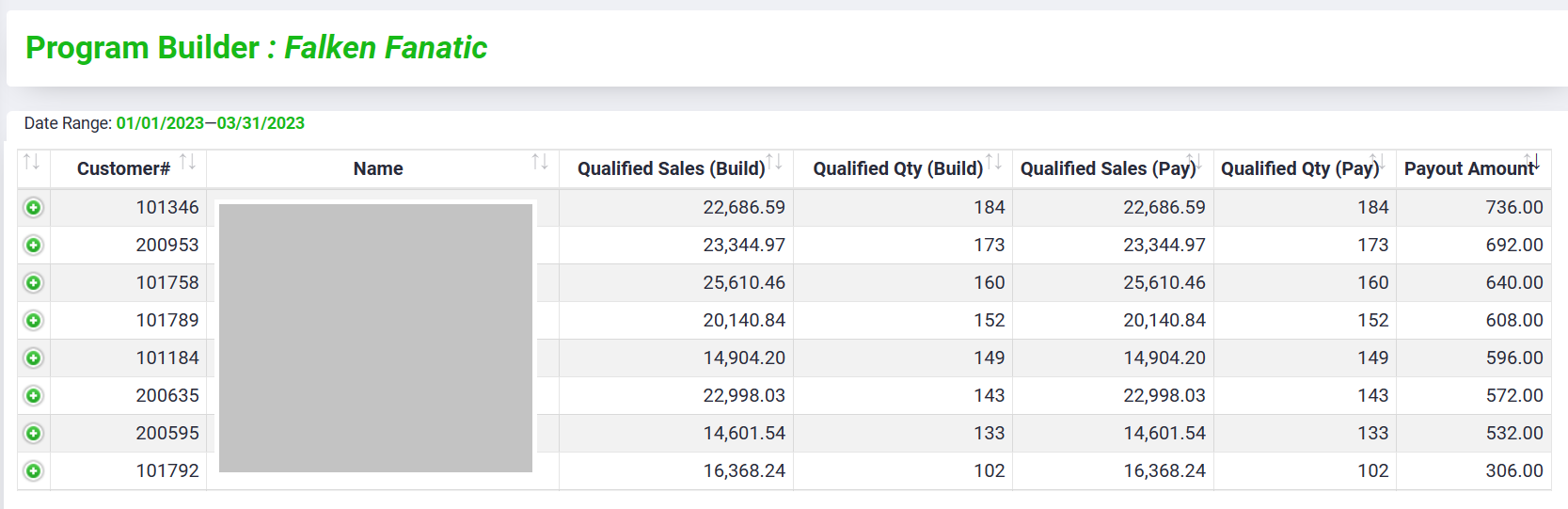
Task: Click sort arrows in first column header
Action: 31,162
